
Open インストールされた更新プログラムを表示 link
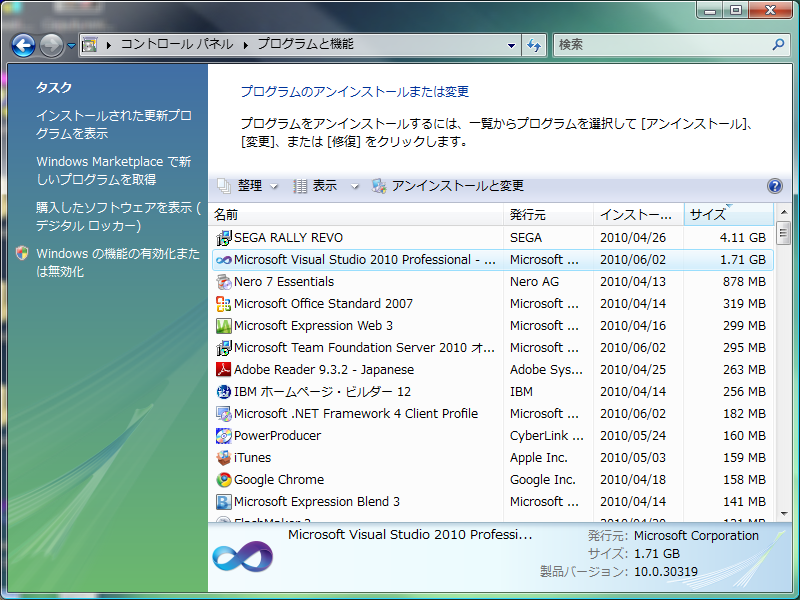[114, 124]
